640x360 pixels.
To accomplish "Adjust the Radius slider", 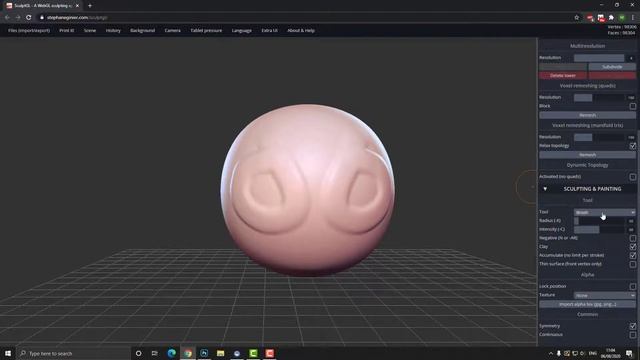I will [x=599, y=221].
